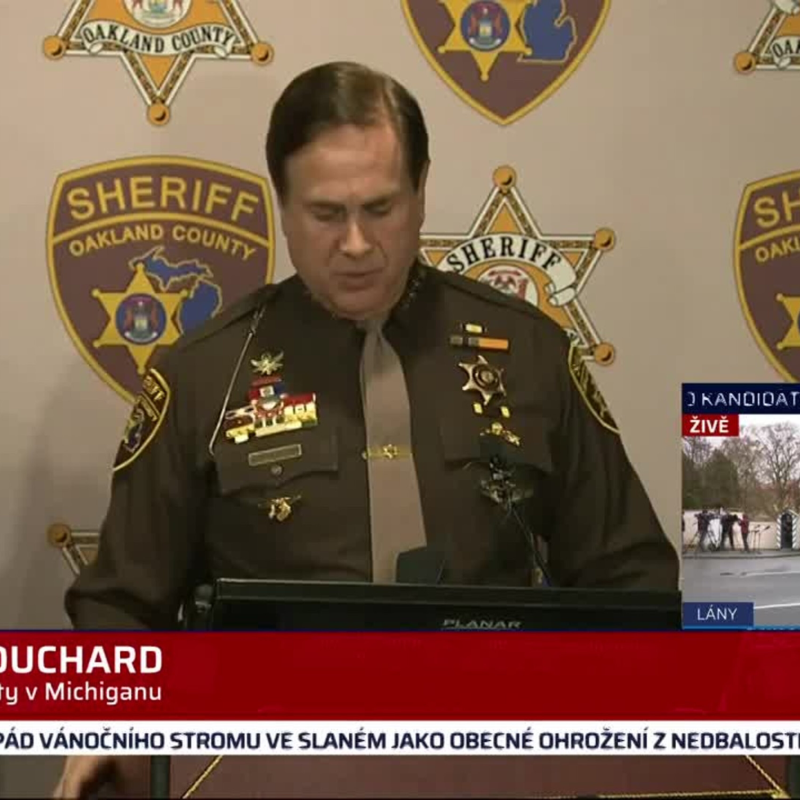Click the gold sheriff star badge on the uniform chest
The width and height of the screenshot is (800, 800).
[x=482, y=380]
